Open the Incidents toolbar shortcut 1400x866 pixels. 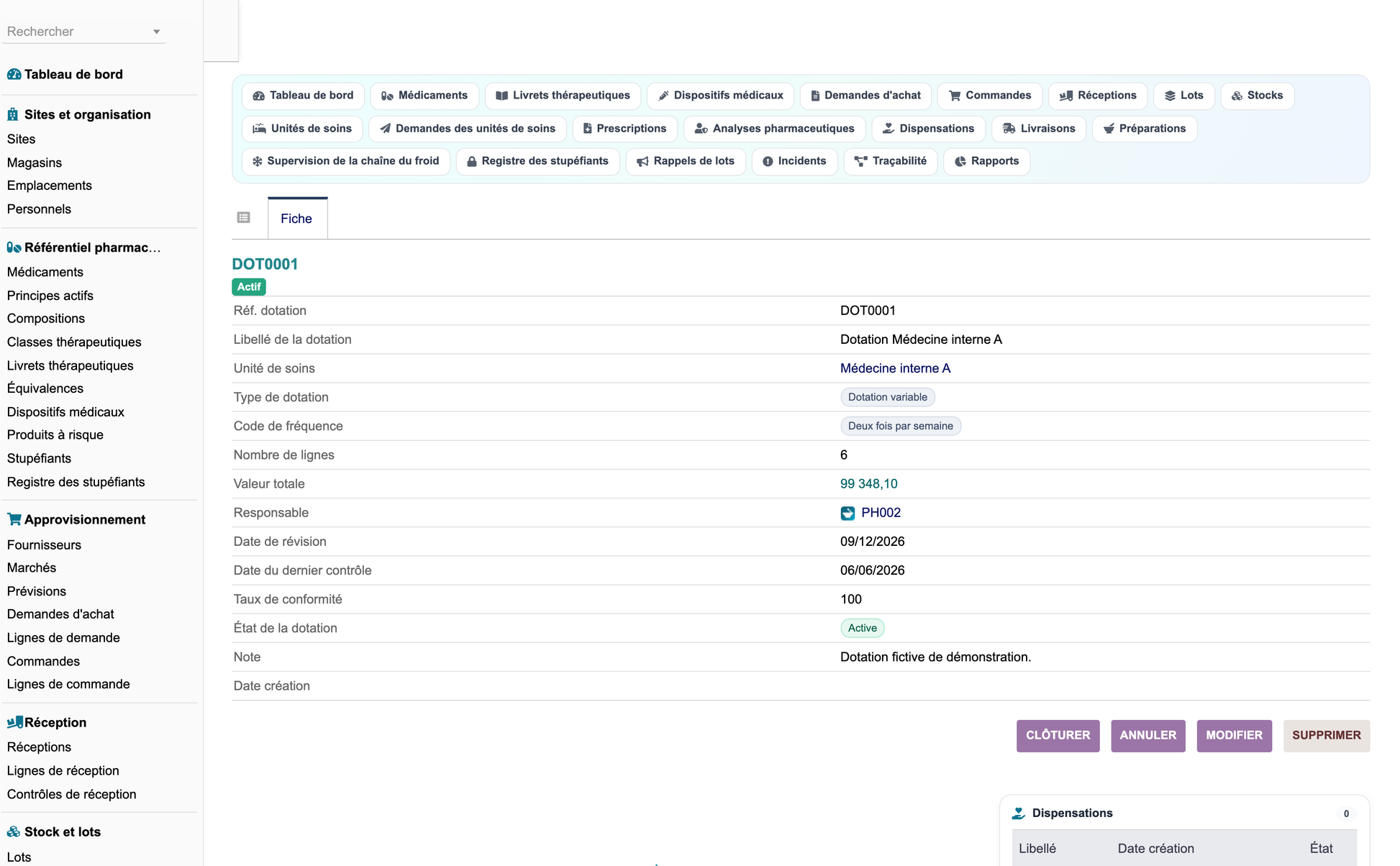[x=795, y=161]
